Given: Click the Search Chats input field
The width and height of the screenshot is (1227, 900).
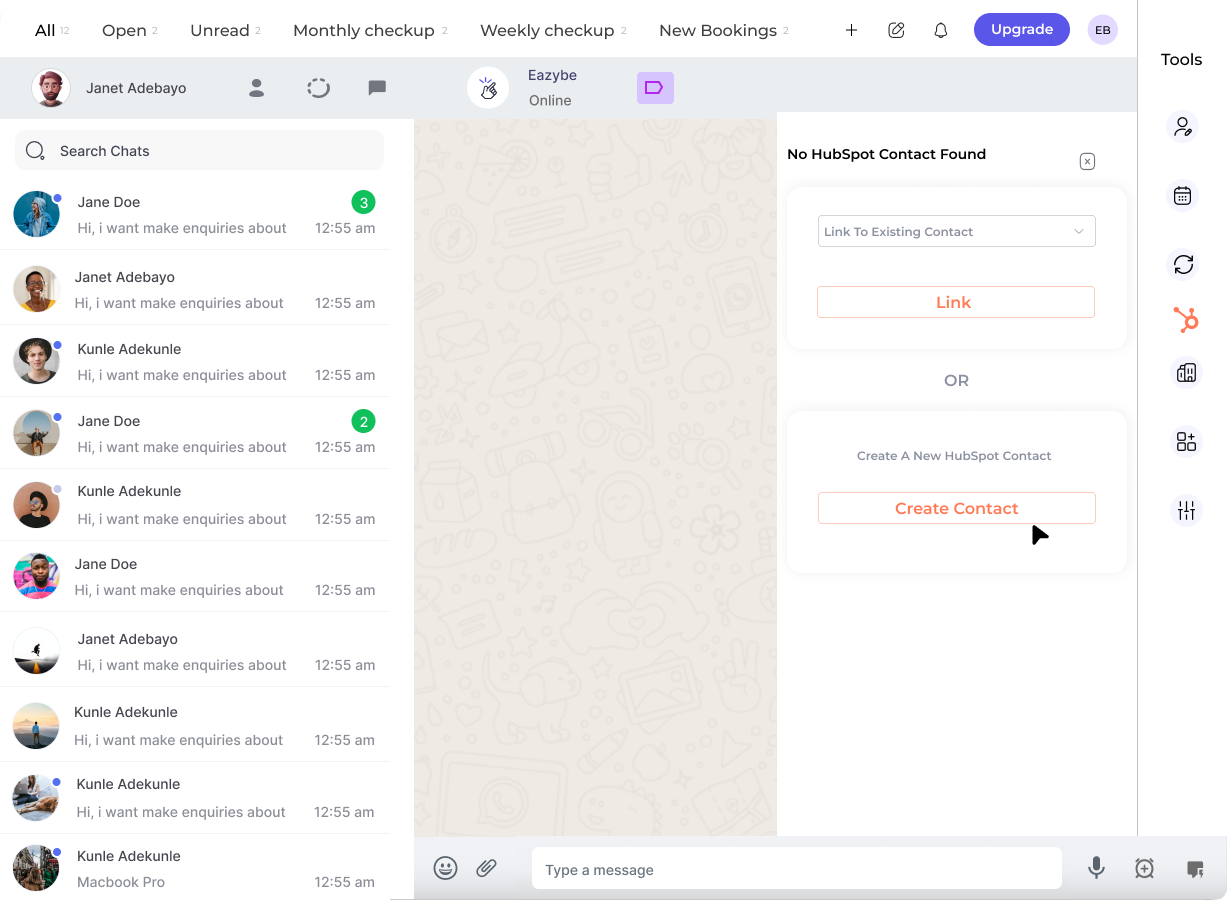Looking at the screenshot, I should (198, 150).
